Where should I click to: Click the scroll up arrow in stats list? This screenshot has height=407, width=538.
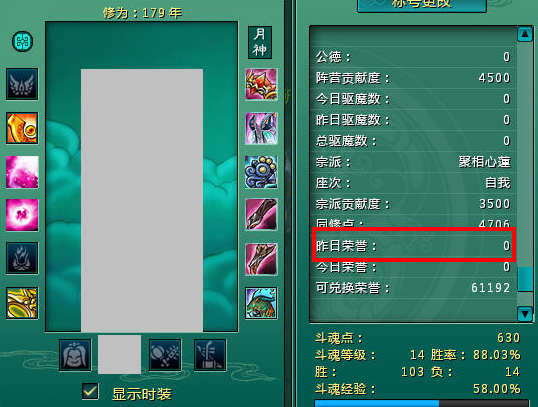(x=525, y=34)
